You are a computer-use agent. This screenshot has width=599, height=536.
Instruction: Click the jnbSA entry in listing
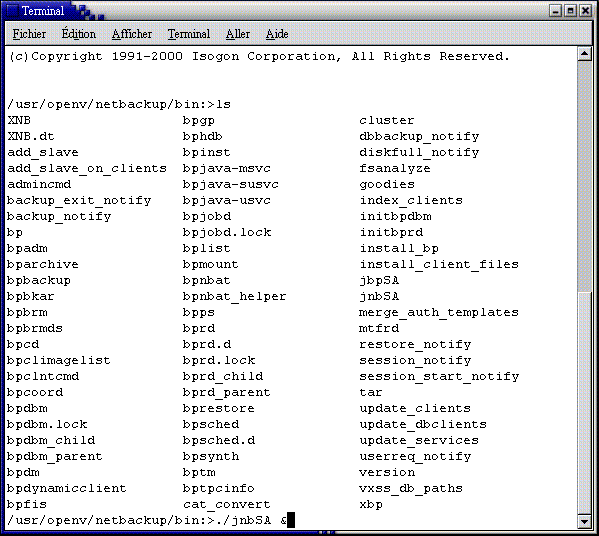[379, 296]
